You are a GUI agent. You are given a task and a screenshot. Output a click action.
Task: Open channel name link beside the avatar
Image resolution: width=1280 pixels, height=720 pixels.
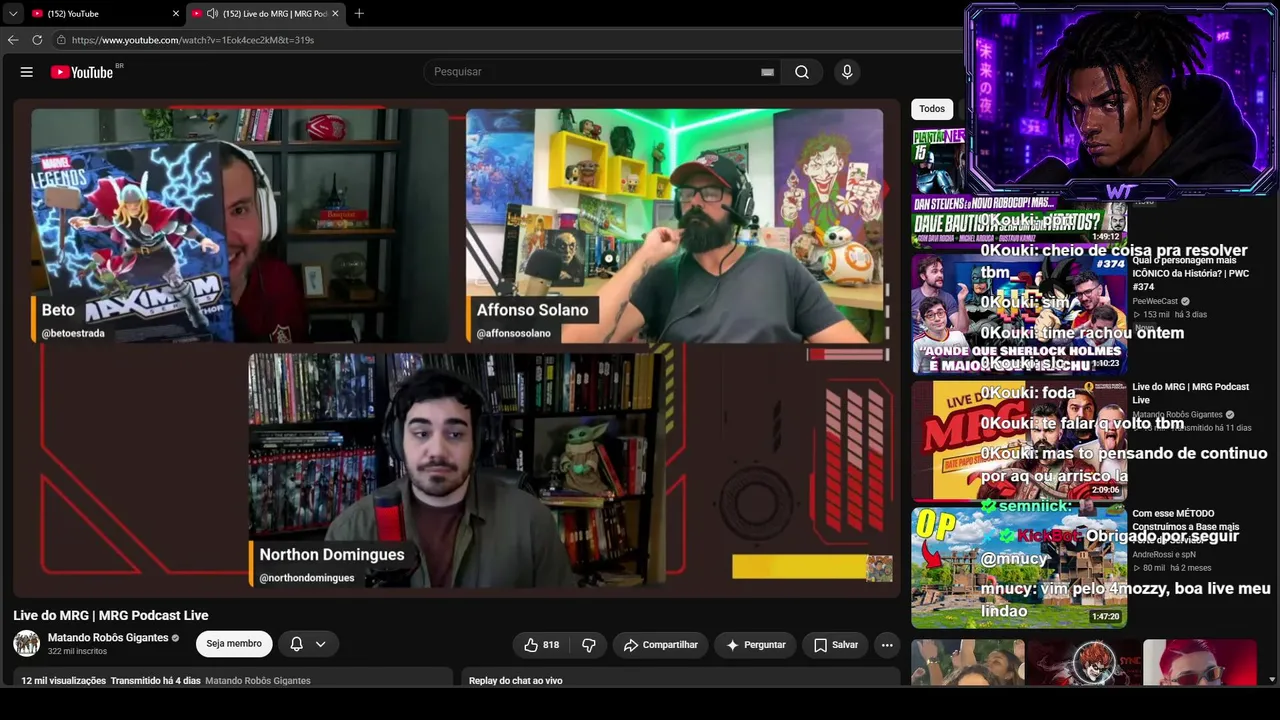[108, 638]
